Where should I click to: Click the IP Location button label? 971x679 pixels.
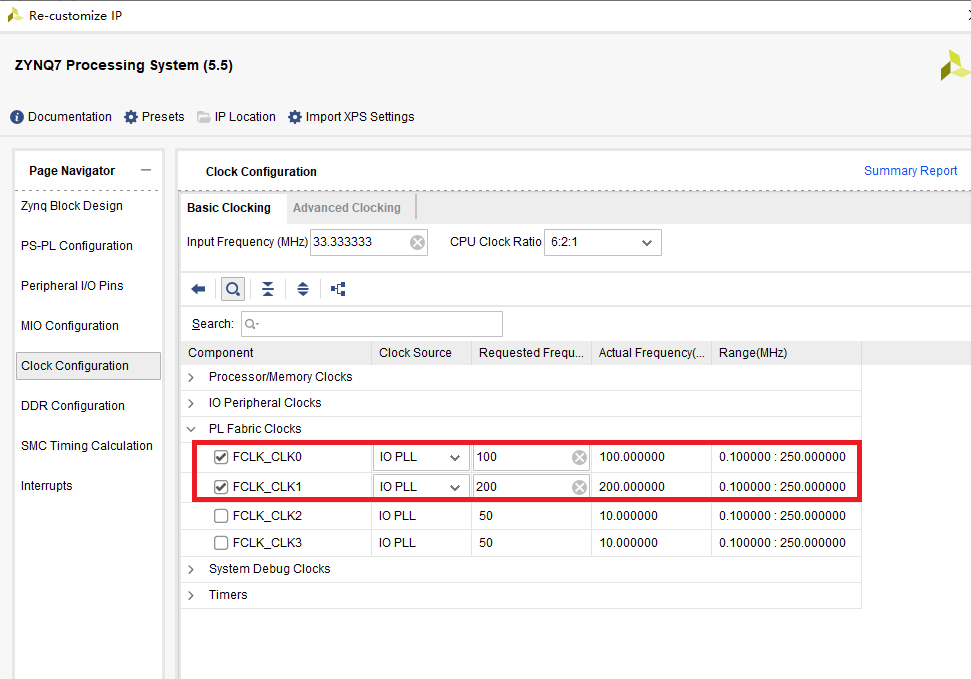245,117
